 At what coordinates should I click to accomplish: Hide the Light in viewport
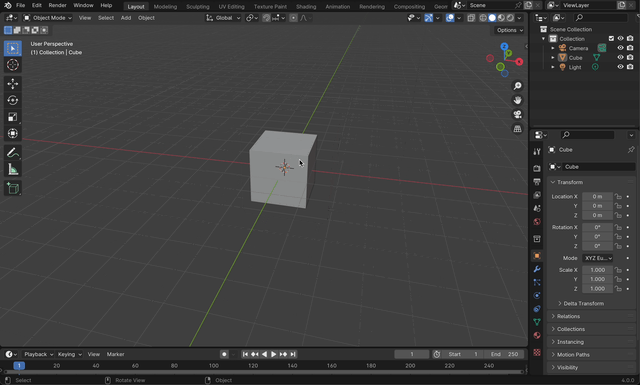pos(620,67)
